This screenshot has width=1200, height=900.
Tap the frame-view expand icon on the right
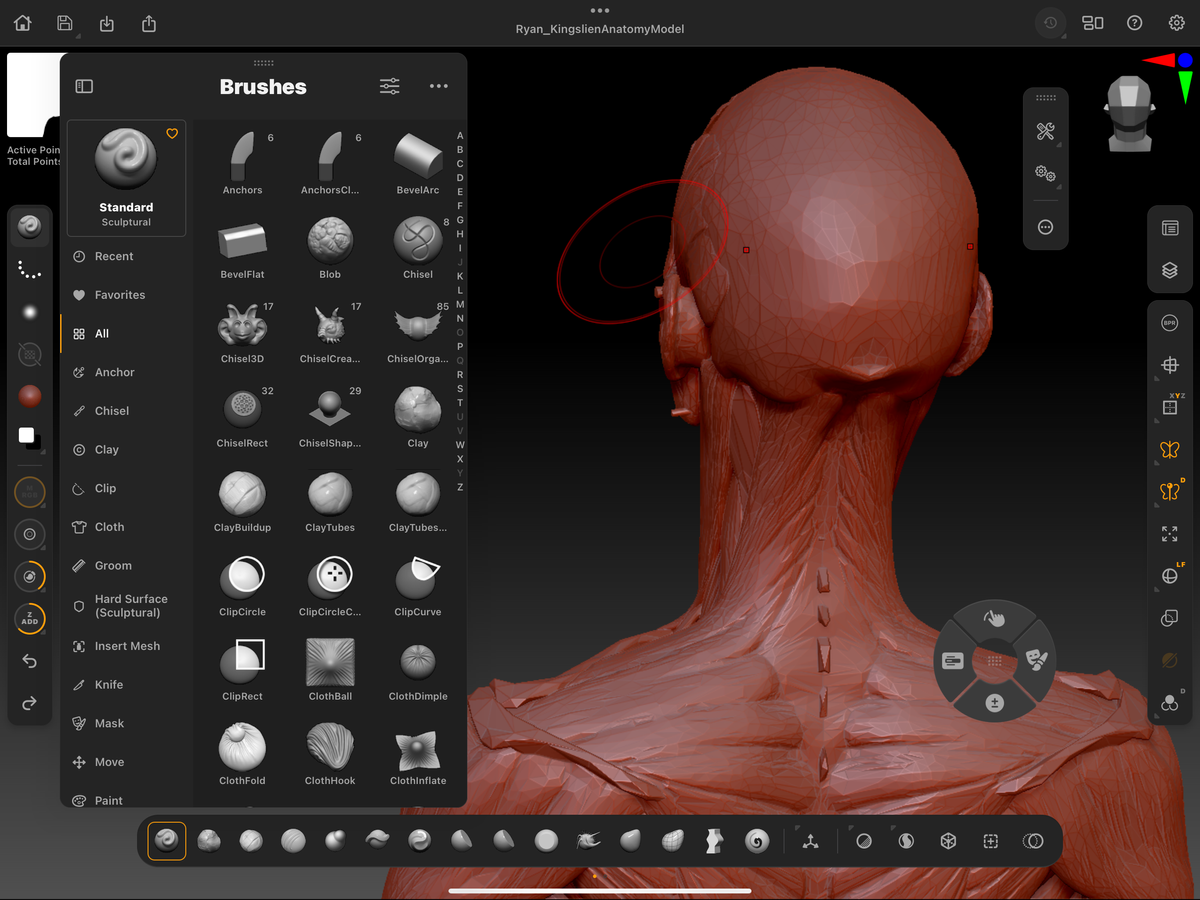click(1170, 533)
